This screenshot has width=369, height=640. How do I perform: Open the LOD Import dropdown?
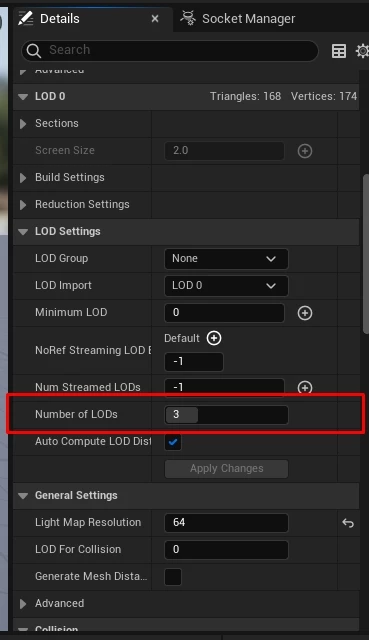[226, 286]
